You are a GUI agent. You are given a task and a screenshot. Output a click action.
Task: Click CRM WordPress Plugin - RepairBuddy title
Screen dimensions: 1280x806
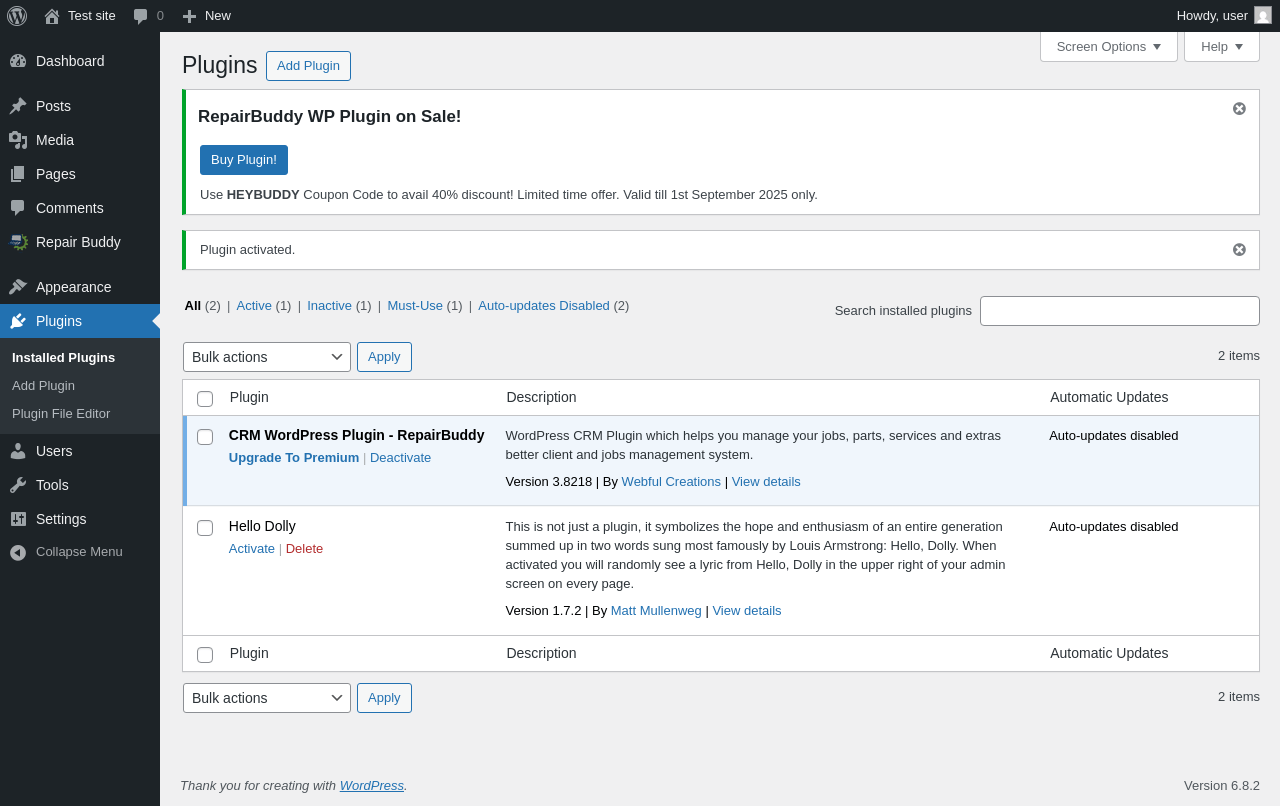pyautogui.click(x=356, y=435)
